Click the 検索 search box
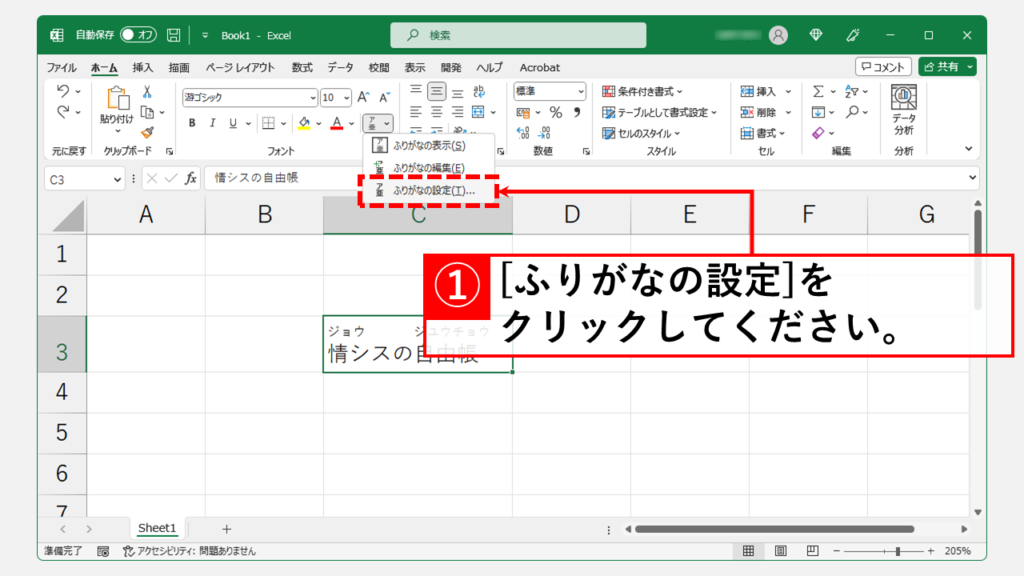 518,35
